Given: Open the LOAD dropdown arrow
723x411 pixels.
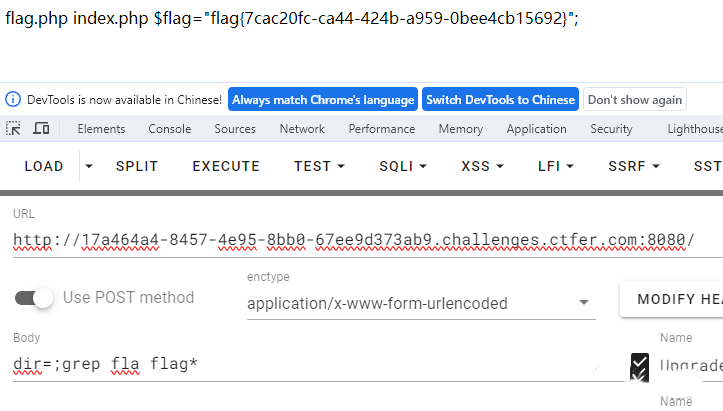Looking at the screenshot, I should pyautogui.click(x=89, y=166).
